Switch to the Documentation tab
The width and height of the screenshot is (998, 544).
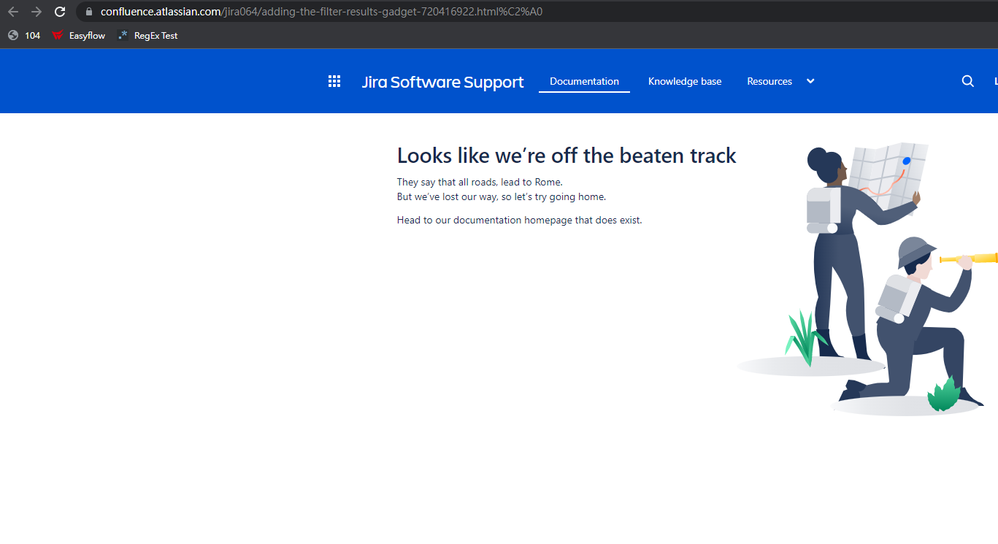[584, 81]
